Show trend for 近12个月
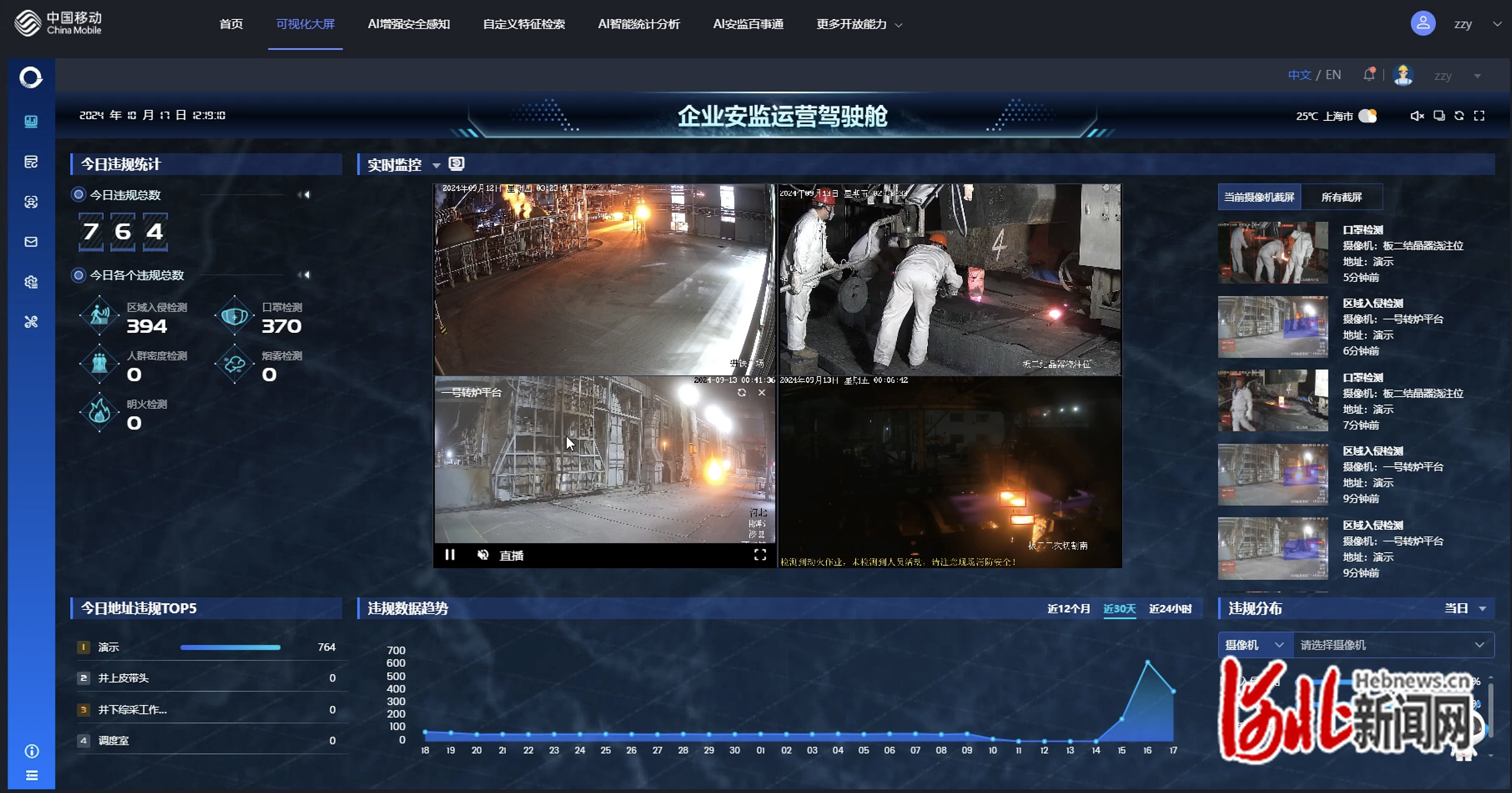 click(1069, 608)
